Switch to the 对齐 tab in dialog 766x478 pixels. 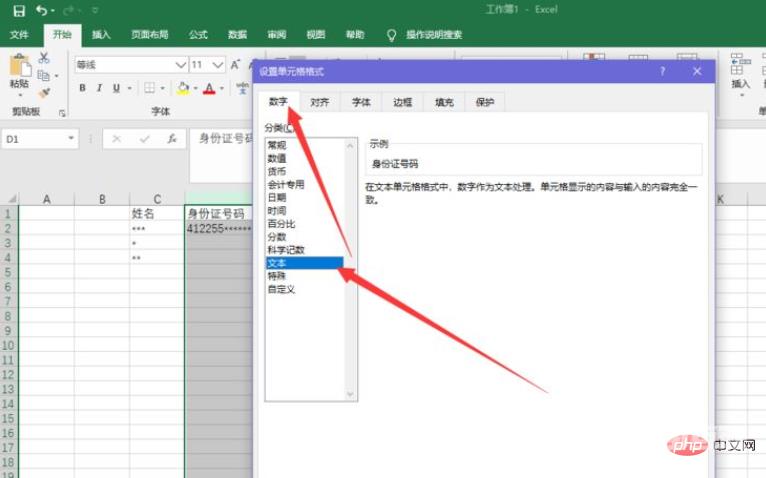point(319,101)
